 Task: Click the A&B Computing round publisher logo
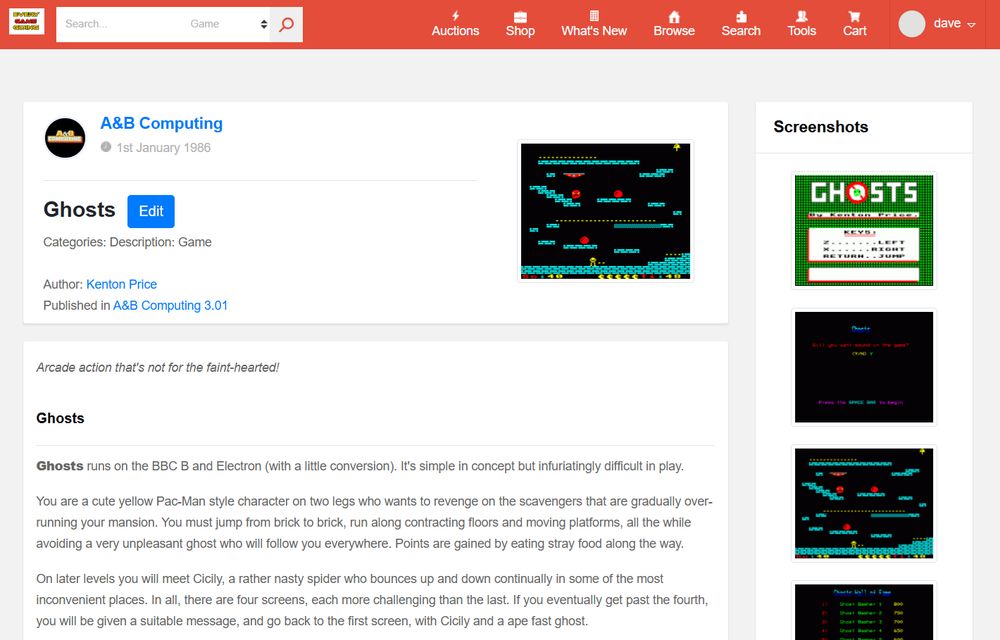click(x=65, y=138)
